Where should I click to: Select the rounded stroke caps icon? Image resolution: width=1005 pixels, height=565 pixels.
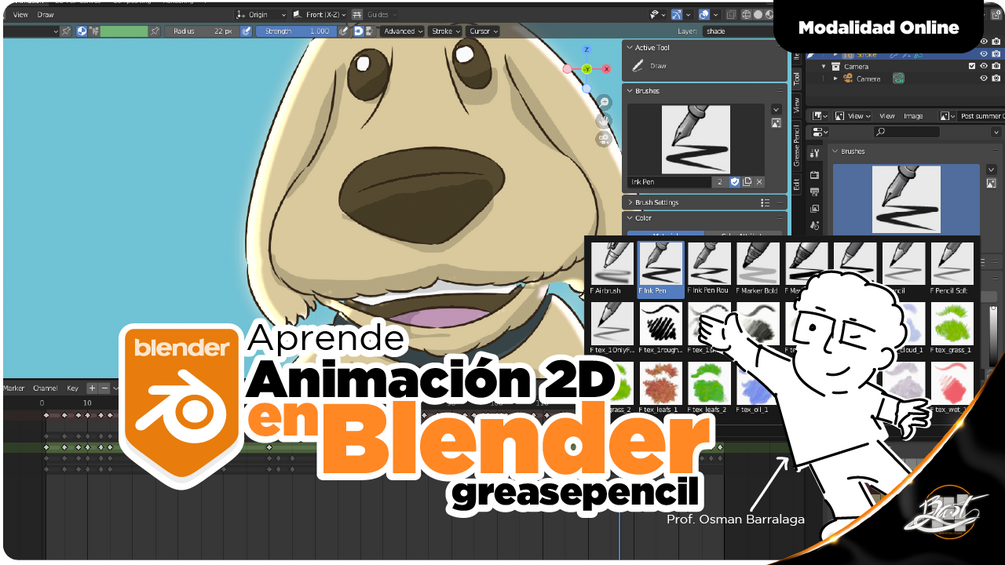click(x=358, y=31)
